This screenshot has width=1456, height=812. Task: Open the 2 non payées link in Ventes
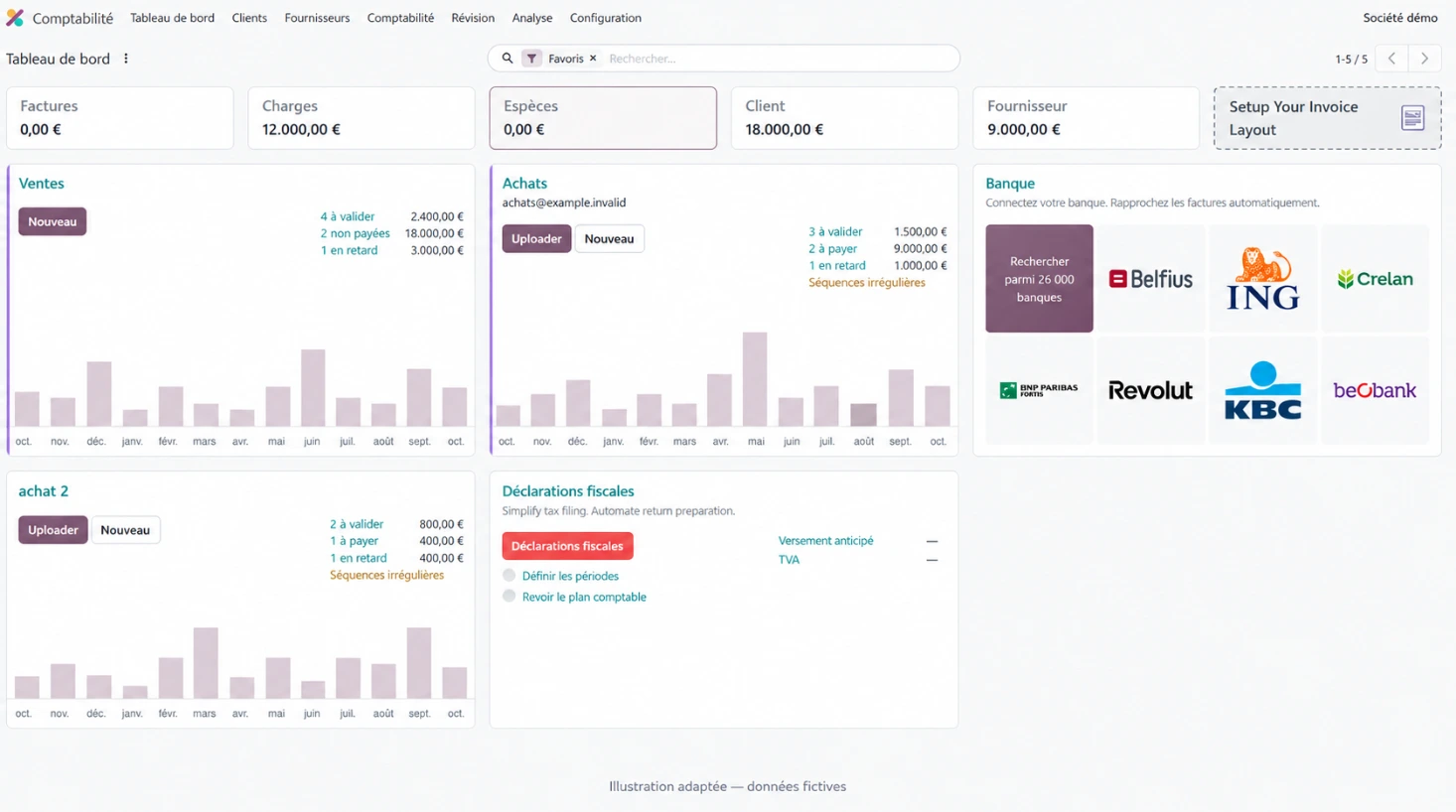point(355,233)
